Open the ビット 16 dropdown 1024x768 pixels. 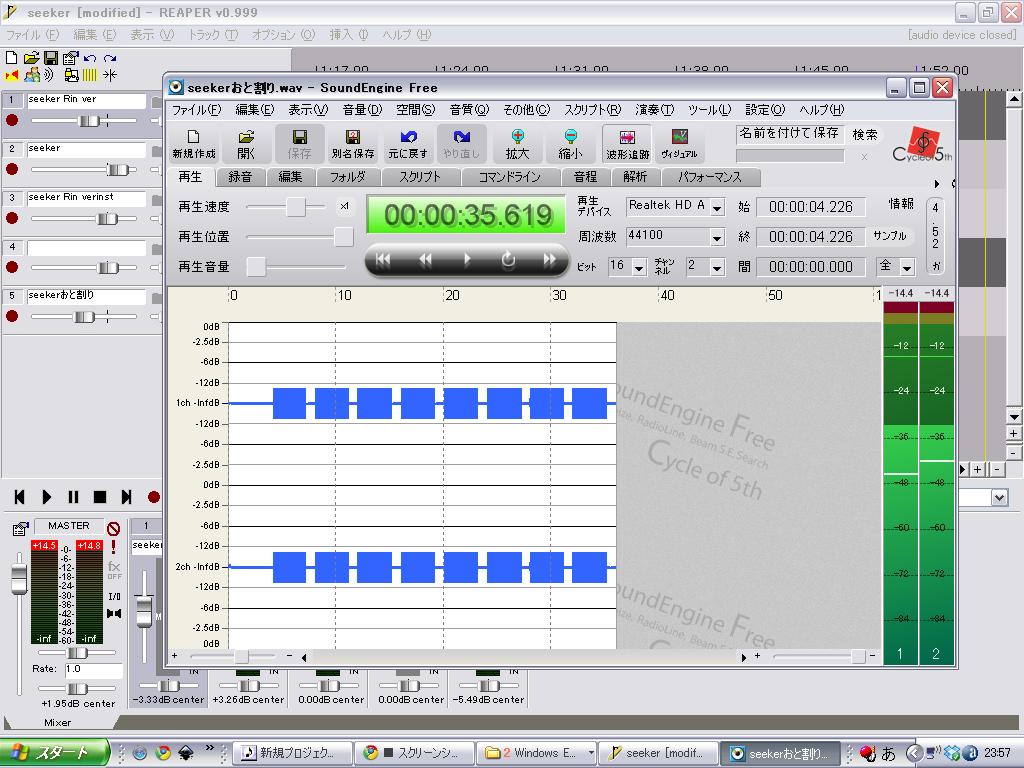(639, 267)
